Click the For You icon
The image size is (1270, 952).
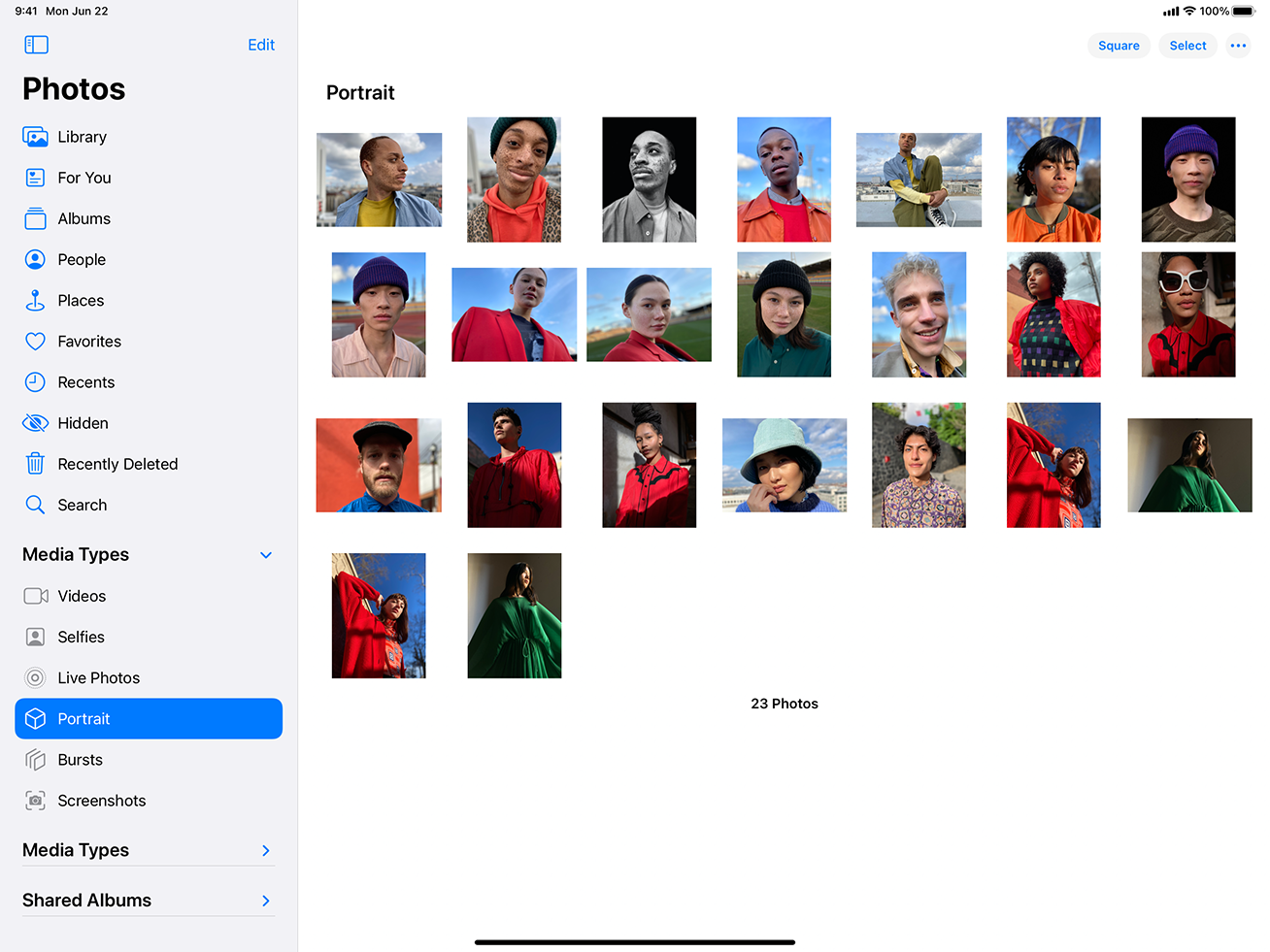coord(35,178)
